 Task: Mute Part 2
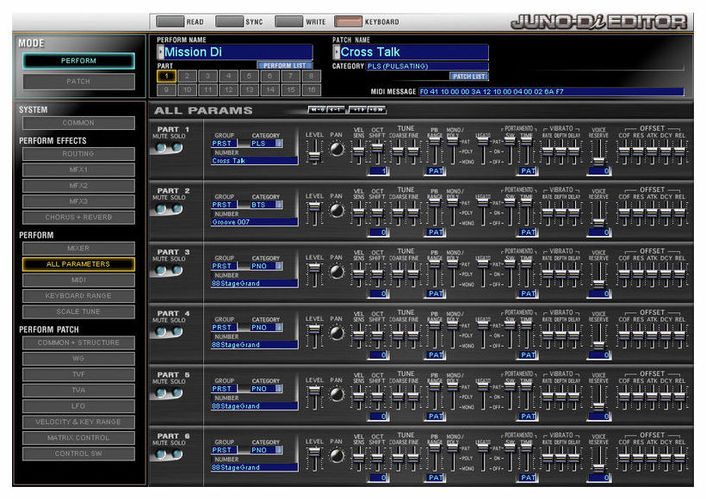[x=161, y=209]
